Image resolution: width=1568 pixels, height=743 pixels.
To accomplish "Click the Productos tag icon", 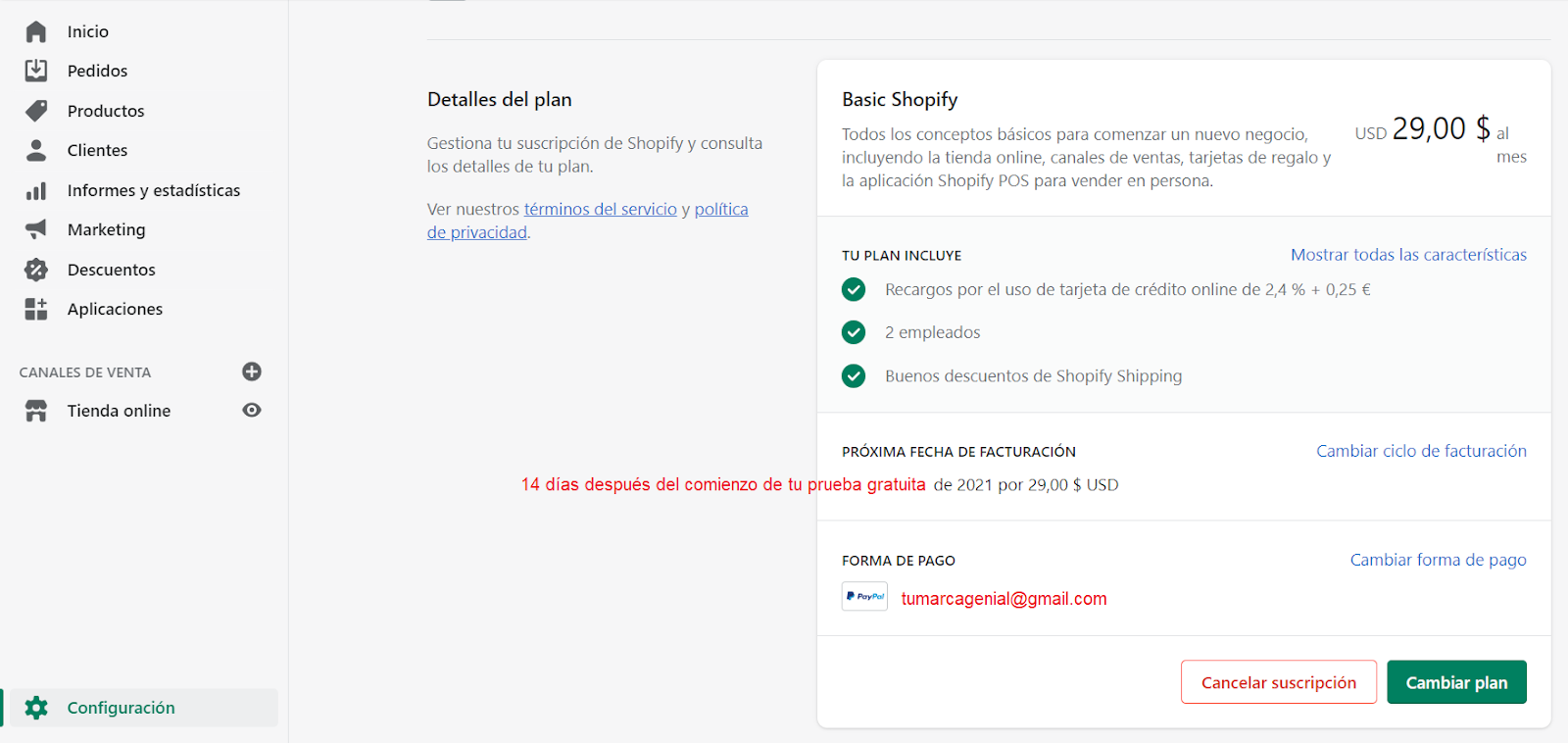I will tap(36, 111).
